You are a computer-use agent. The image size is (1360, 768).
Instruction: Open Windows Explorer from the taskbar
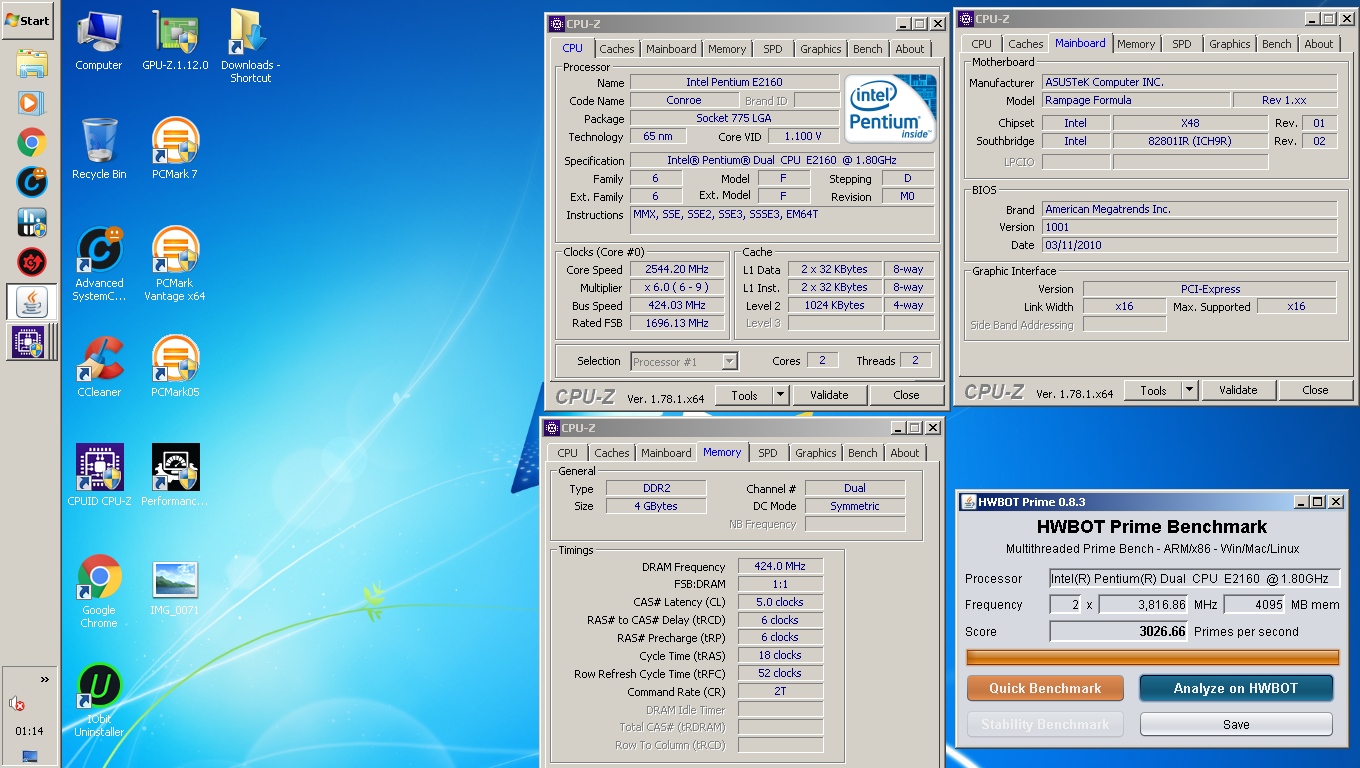[x=32, y=64]
